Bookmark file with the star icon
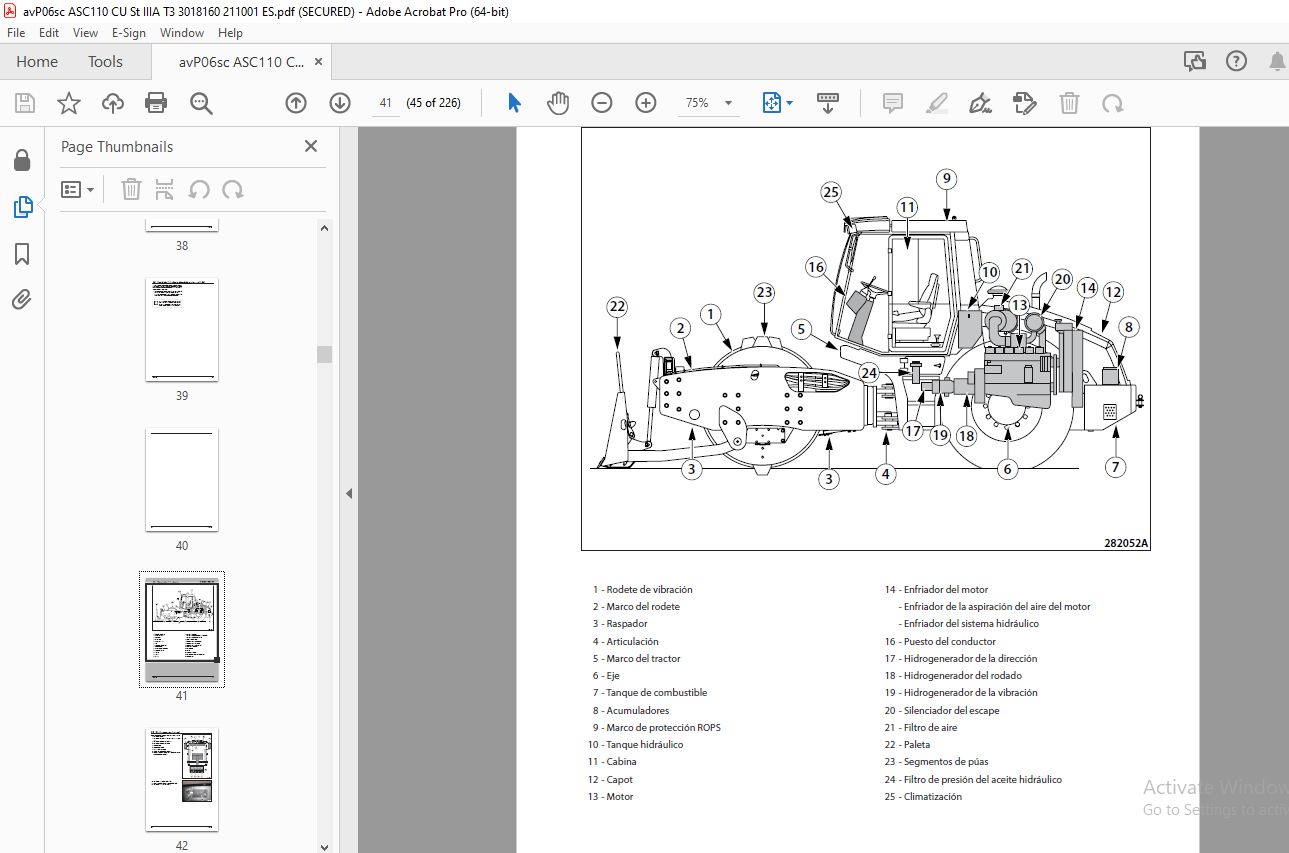The width and height of the screenshot is (1289, 853). point(68,103)
